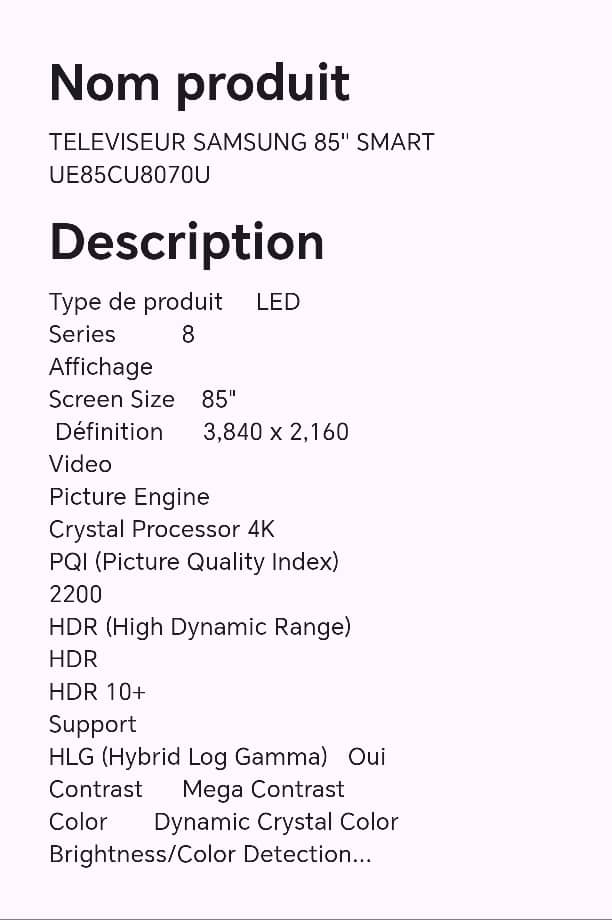
Task: Click the Screen Size 85" value
Action: [x=218, y=399]
